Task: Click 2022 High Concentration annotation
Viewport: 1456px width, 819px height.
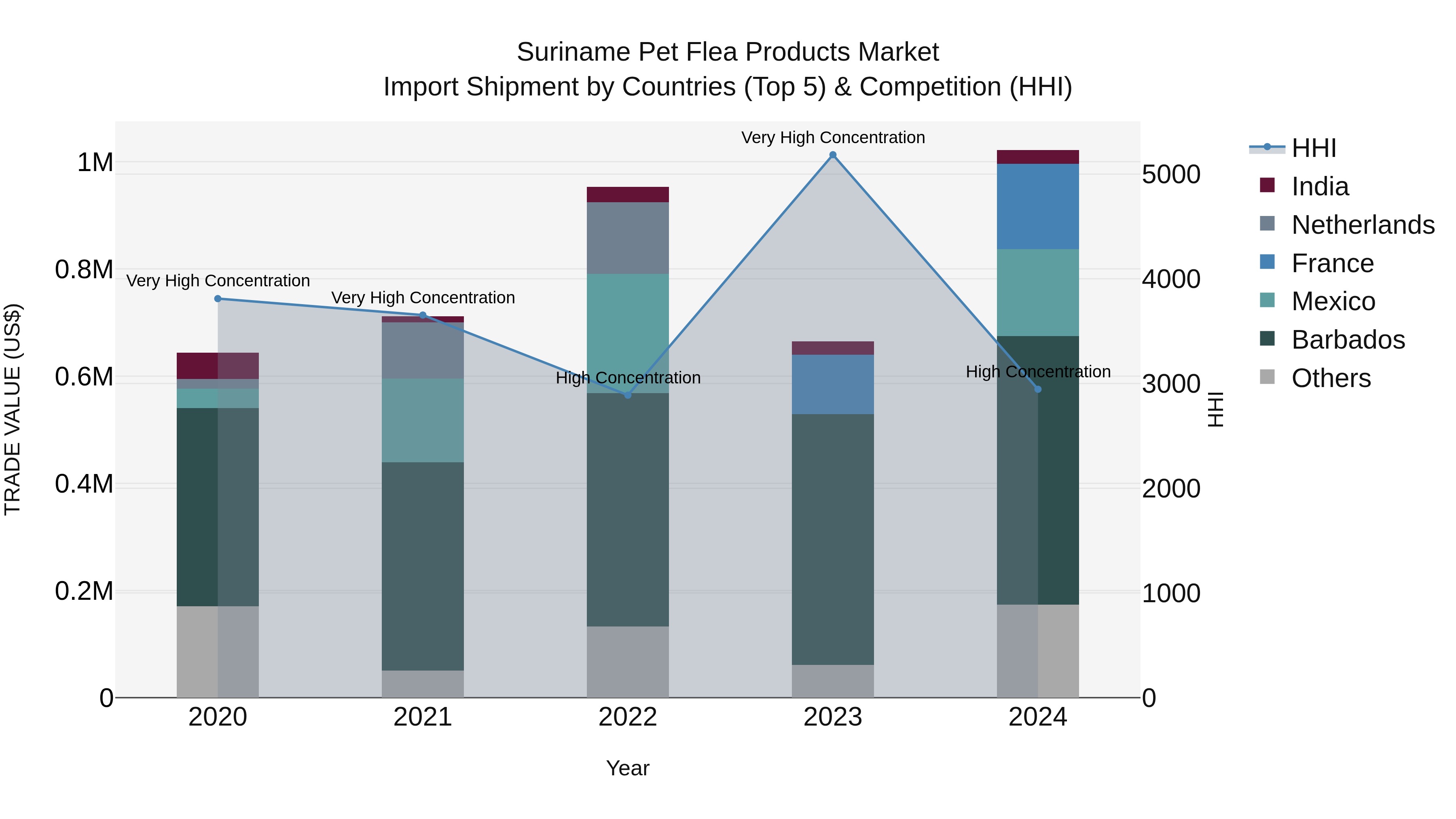Action: pyautogui.click(x=628, y=378)
